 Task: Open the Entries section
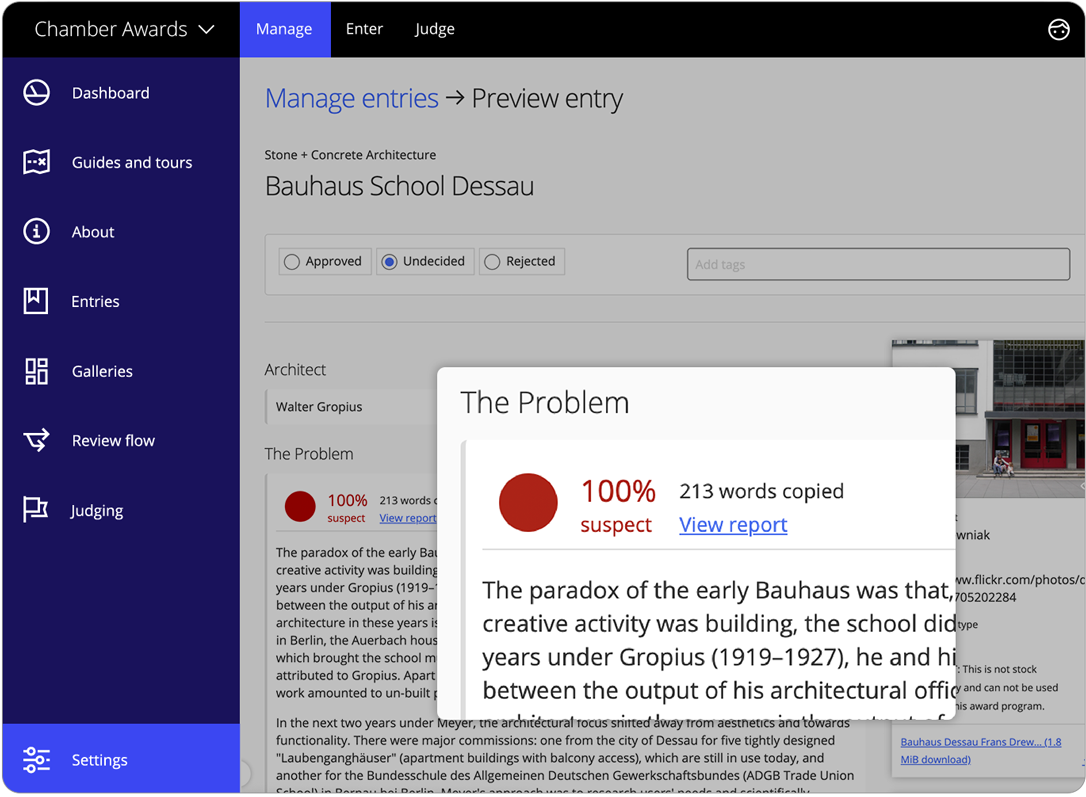pyautogui.click(x=95, y=301)
